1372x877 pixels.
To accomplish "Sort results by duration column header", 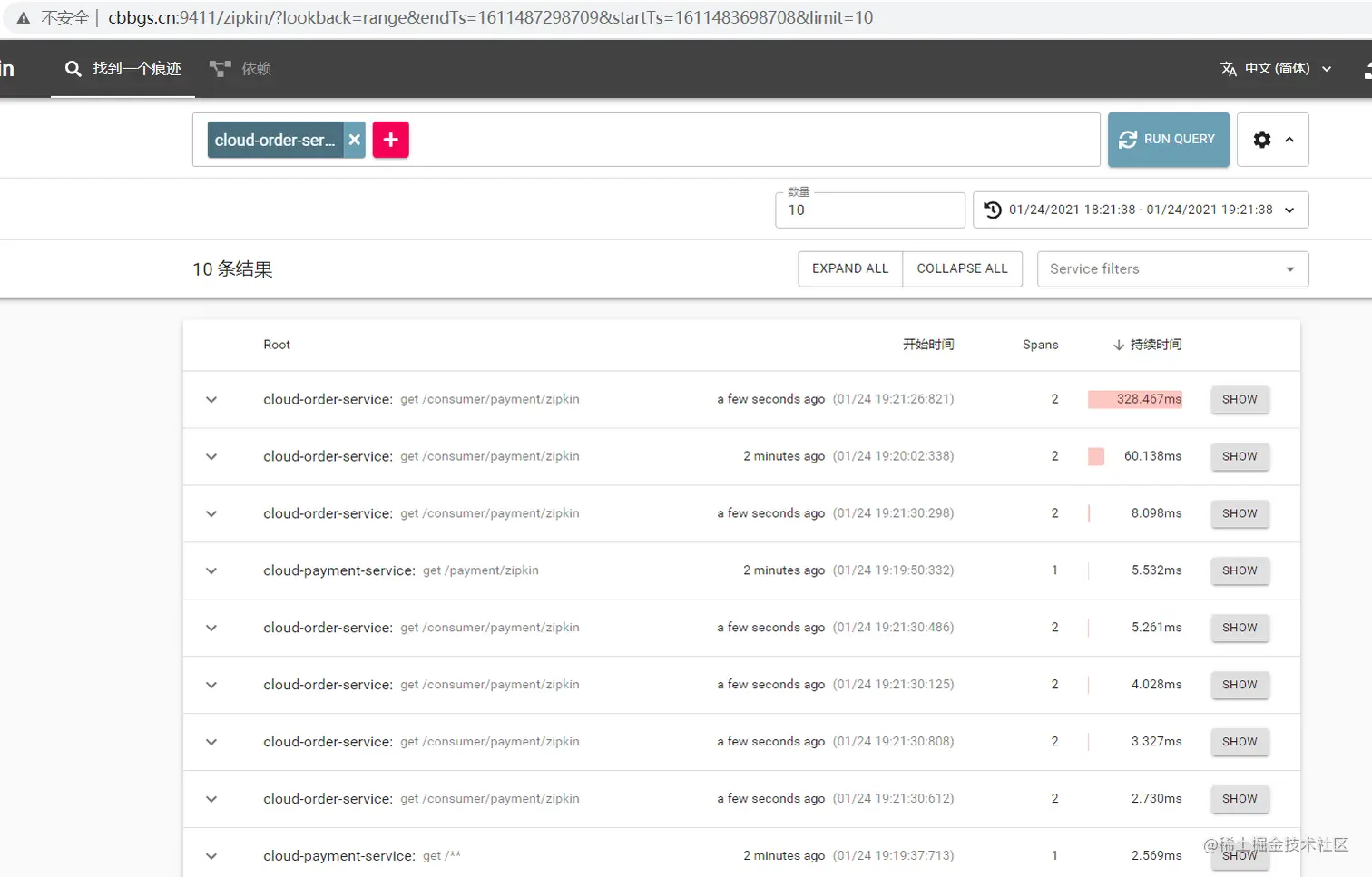I will (x=1148, y=345).
